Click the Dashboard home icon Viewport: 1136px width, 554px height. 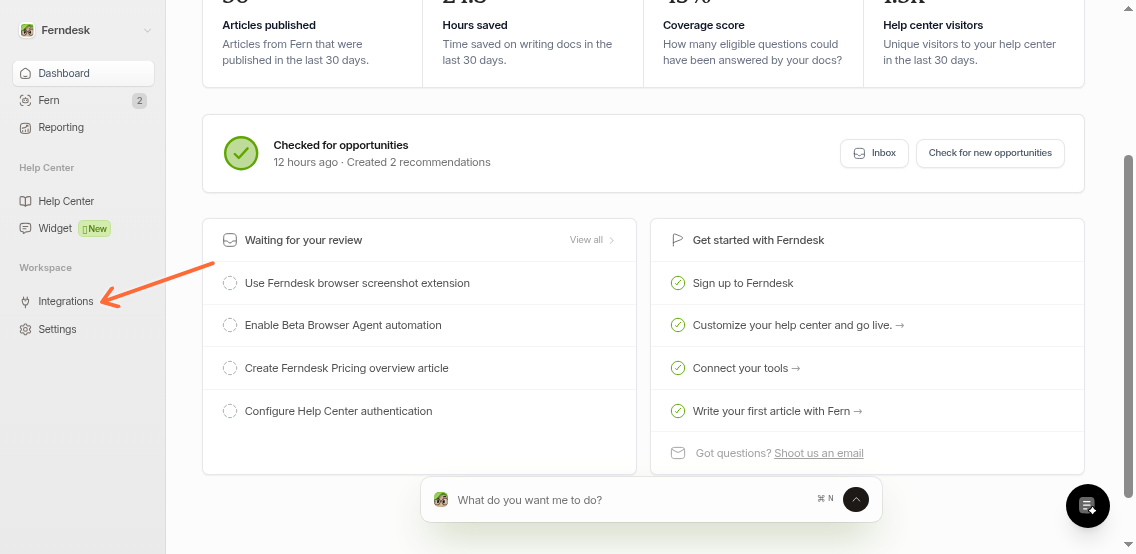point(26,73)
